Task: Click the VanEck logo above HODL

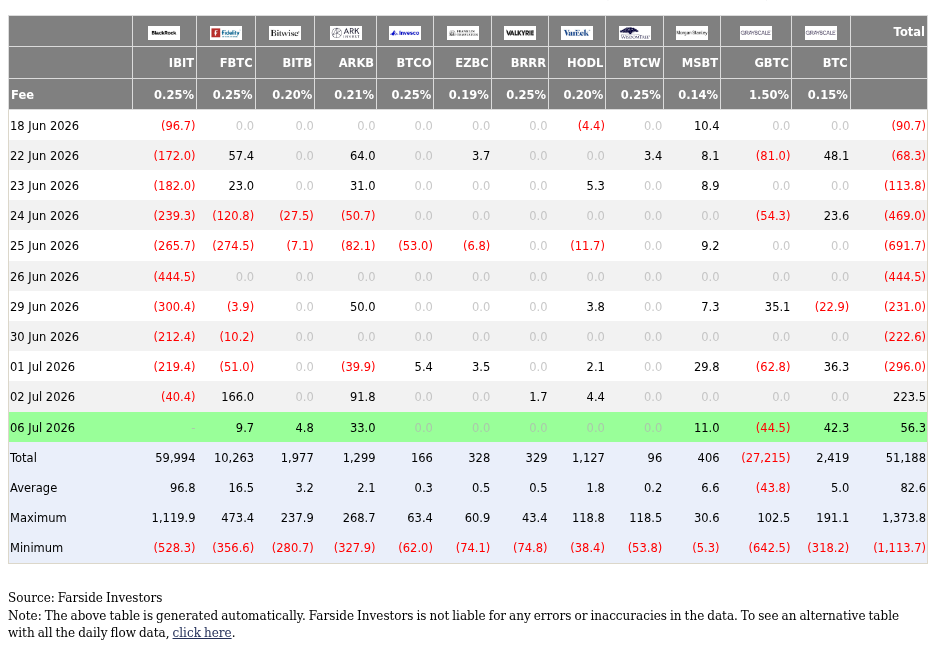Action: pos(577,32)
